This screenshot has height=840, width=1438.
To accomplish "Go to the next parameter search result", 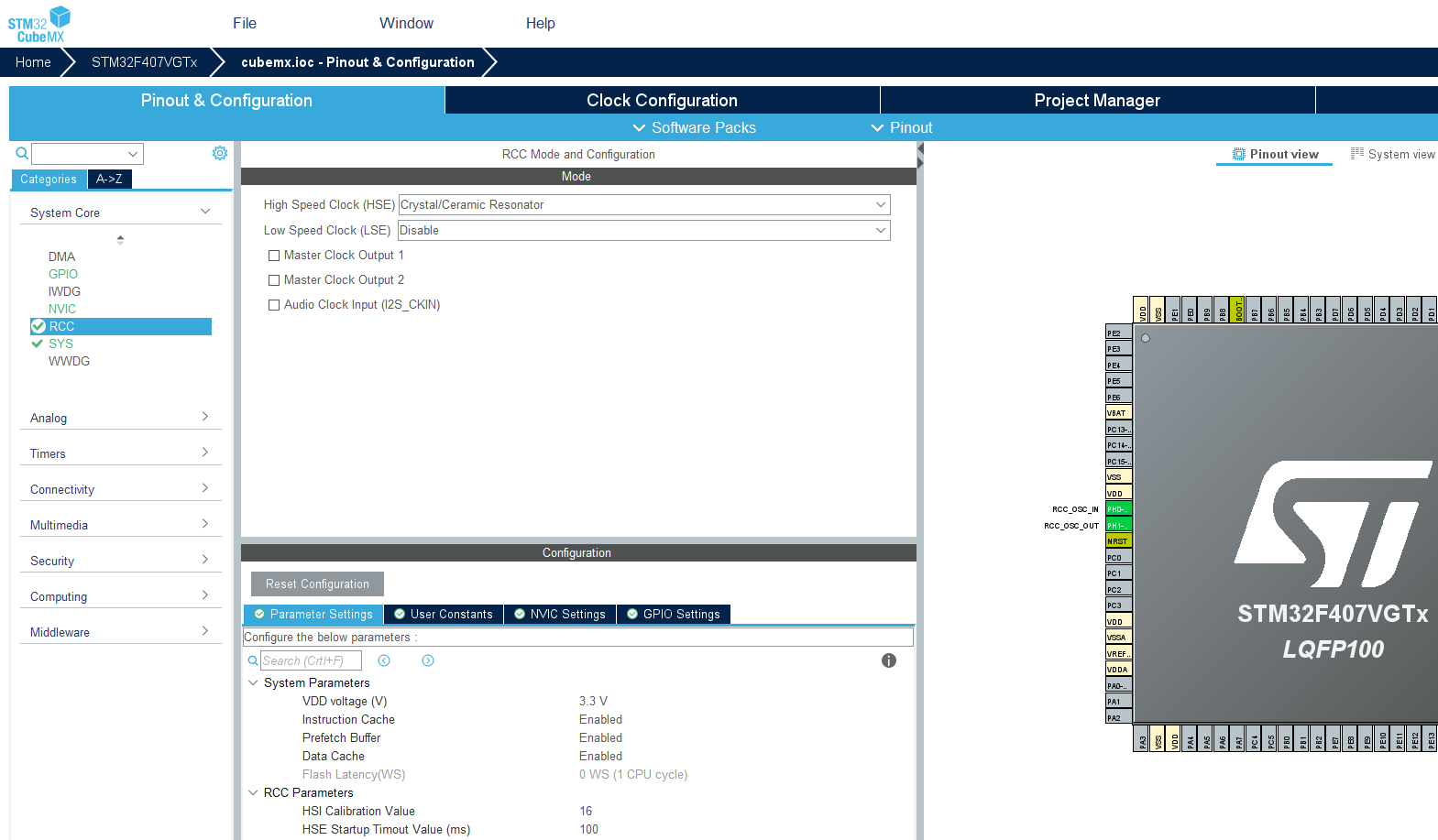I will (x=428, y=660).
